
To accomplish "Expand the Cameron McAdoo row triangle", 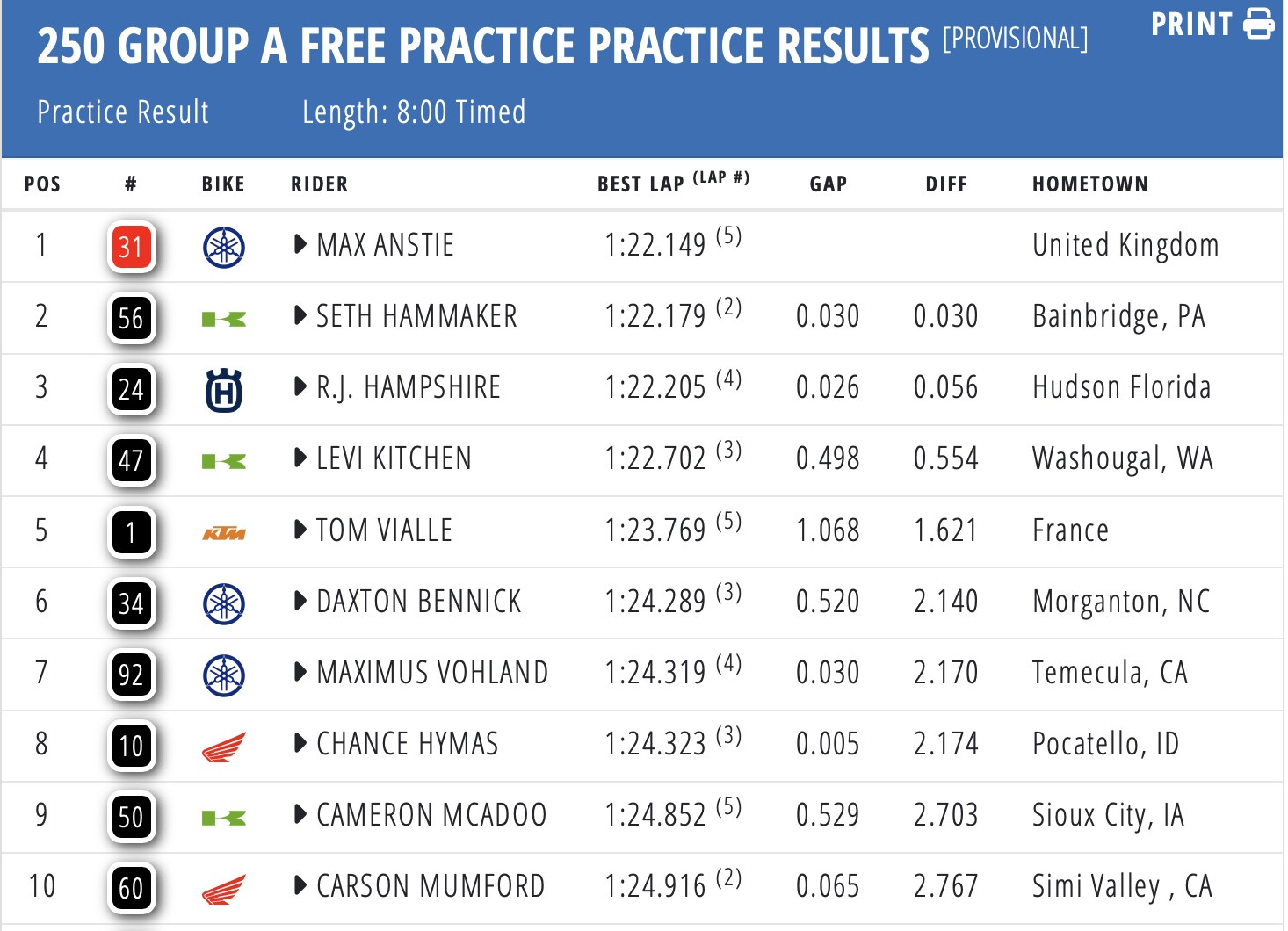I will click(300, 814).
